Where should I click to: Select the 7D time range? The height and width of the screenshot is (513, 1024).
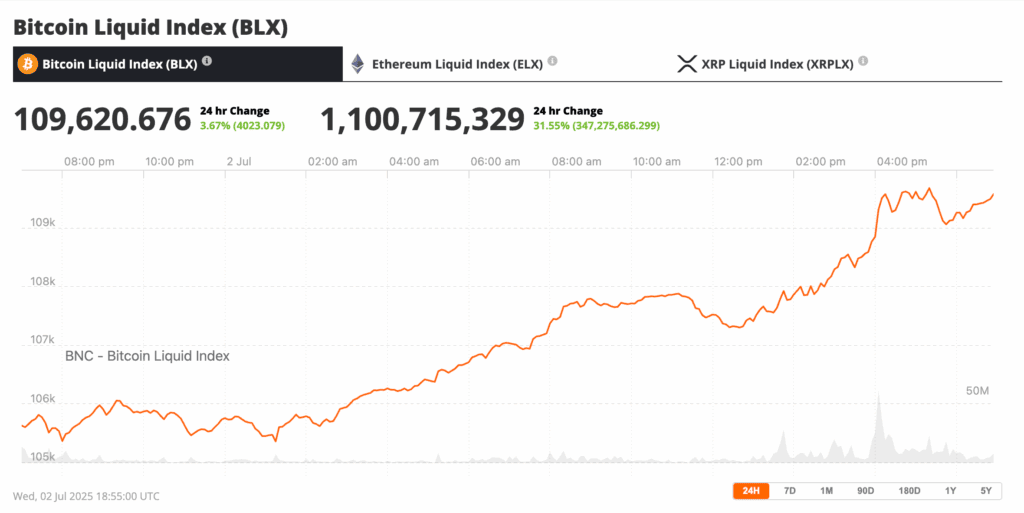pyautogui.click(x=790, y=491)
